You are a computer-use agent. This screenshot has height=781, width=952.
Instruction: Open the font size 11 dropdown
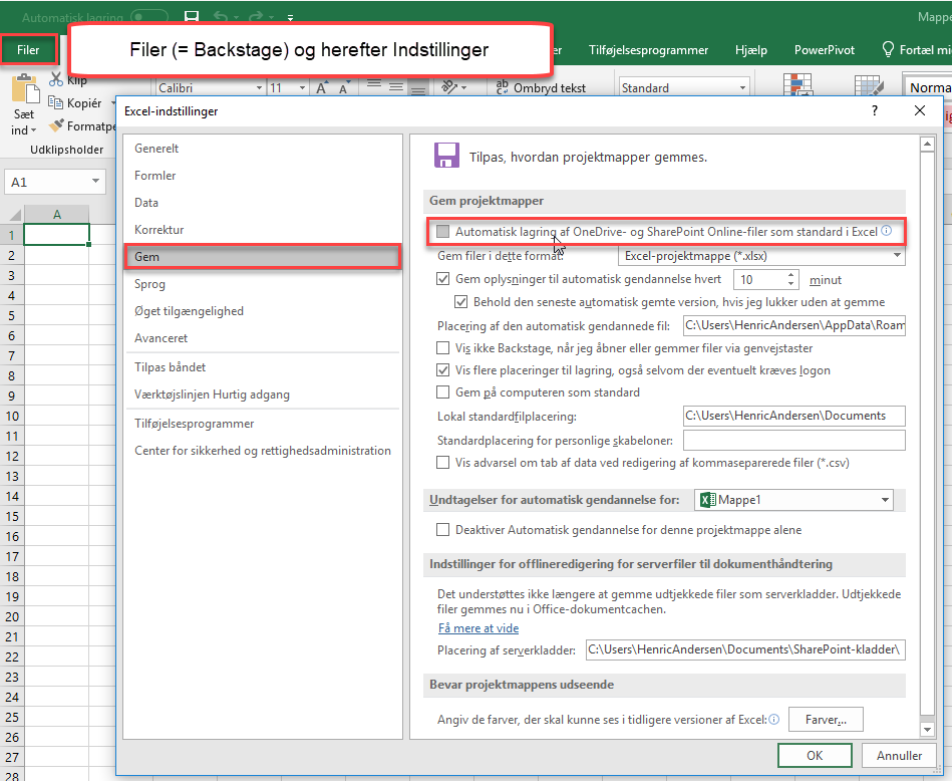(x=302, y=88)
